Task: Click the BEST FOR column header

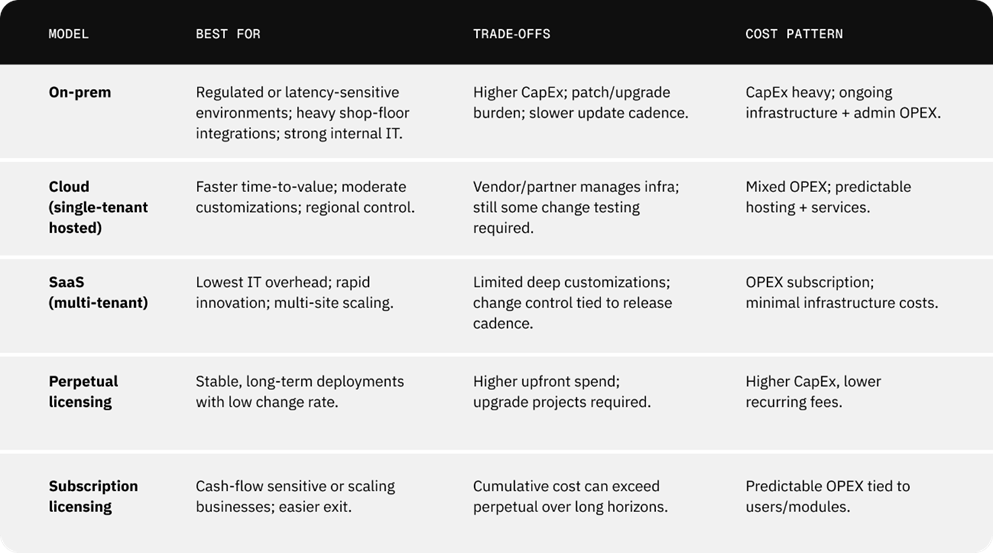Action: click(x=228, y=34)
